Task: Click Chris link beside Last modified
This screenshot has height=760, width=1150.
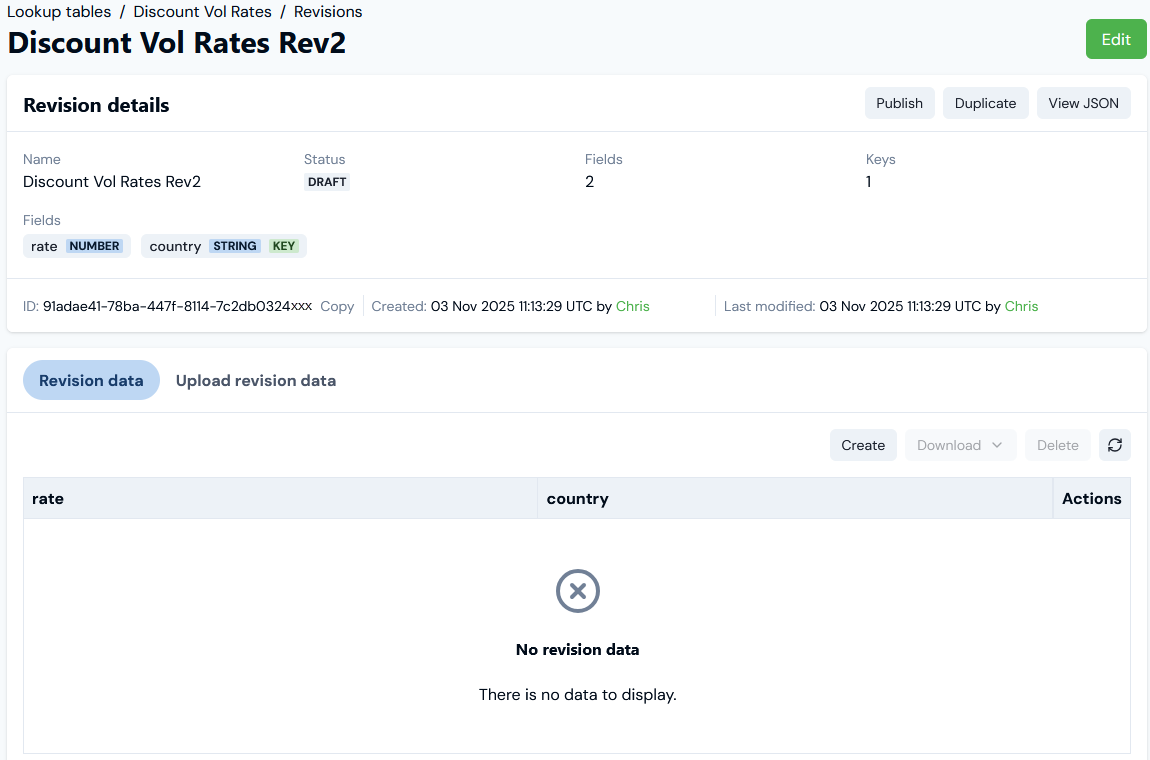Action: coord(1021,306)
